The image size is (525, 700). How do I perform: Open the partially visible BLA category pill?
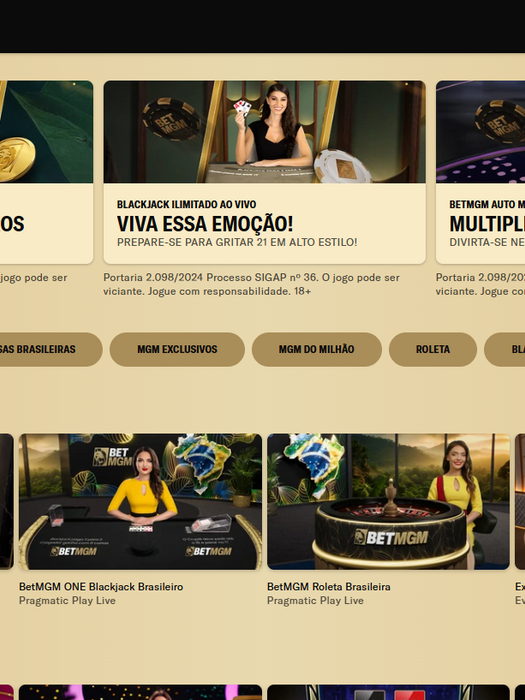click(x=504, y=349)
